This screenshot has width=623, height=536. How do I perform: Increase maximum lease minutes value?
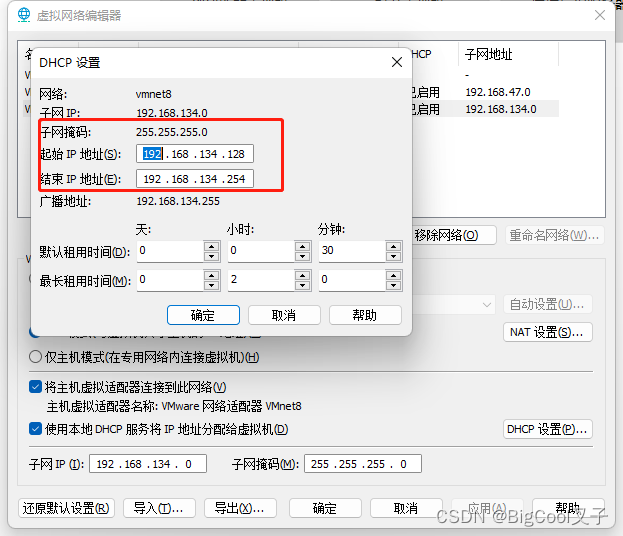click(x=393, y=275)
